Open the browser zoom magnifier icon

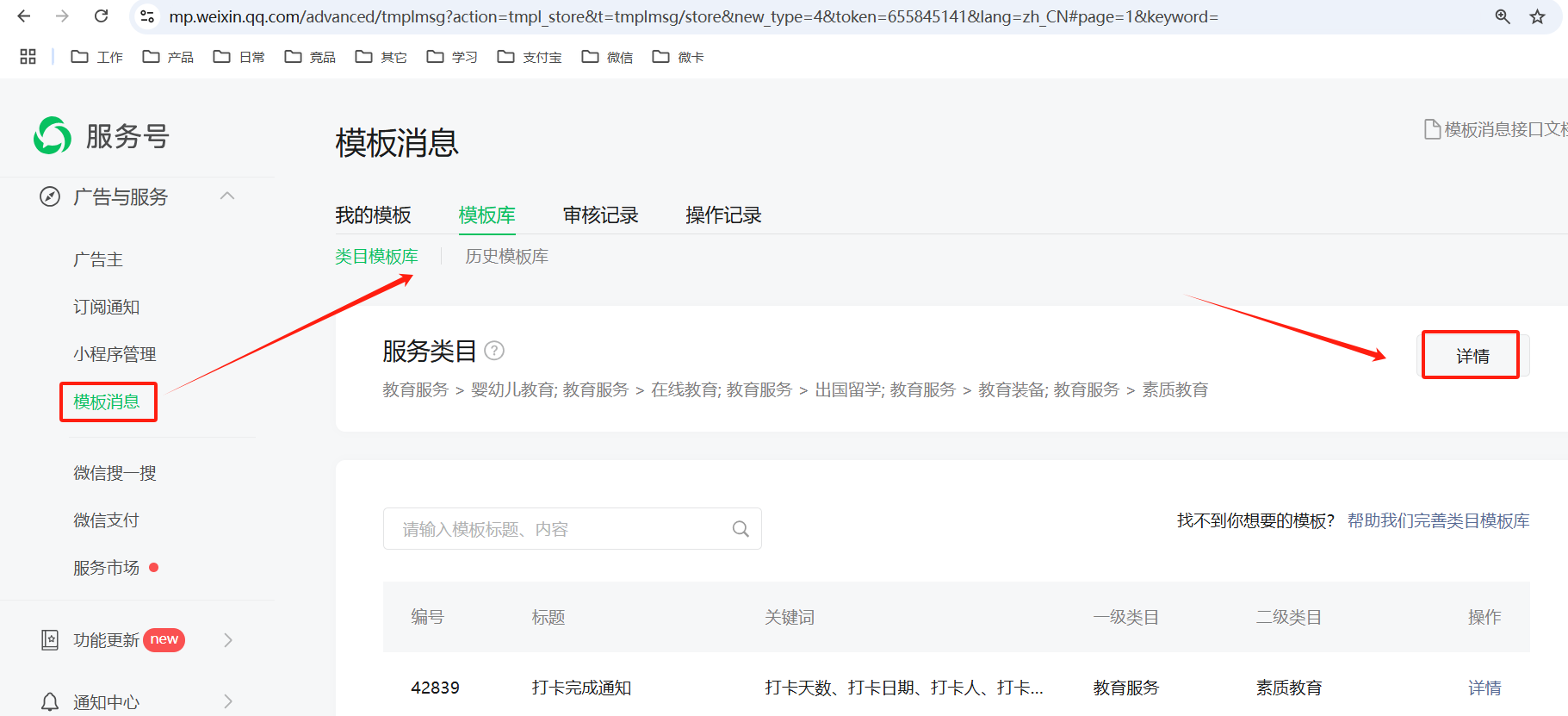[1503, 16]
